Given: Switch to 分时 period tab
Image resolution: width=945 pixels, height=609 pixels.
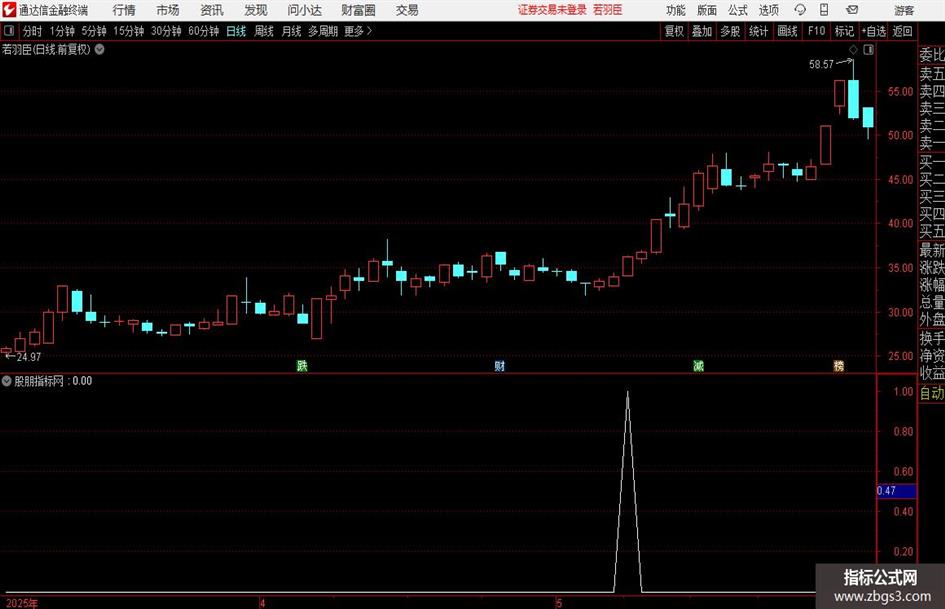Looking at the screenshot, I should pos(33,31).
